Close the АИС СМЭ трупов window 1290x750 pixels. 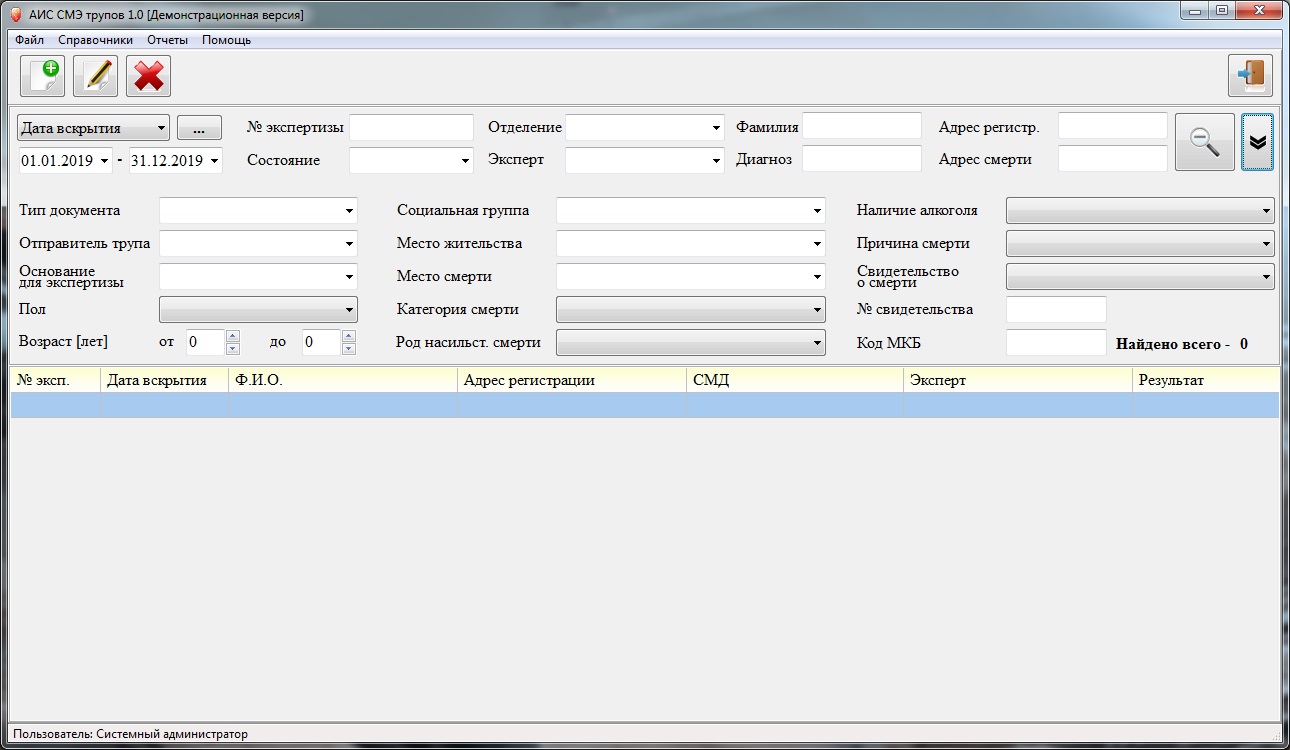[x=1258, y=11]
